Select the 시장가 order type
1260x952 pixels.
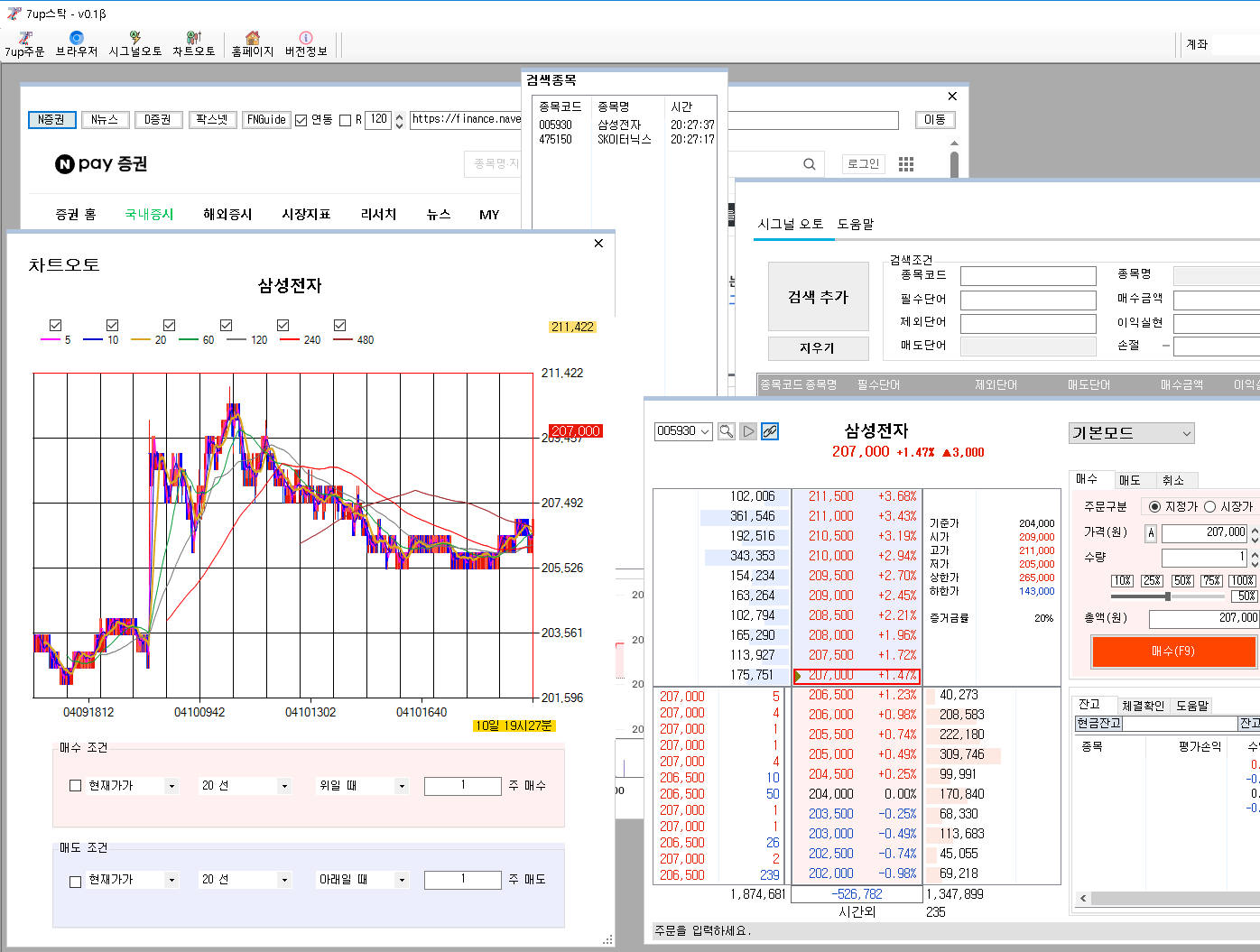coord(1228,506)
